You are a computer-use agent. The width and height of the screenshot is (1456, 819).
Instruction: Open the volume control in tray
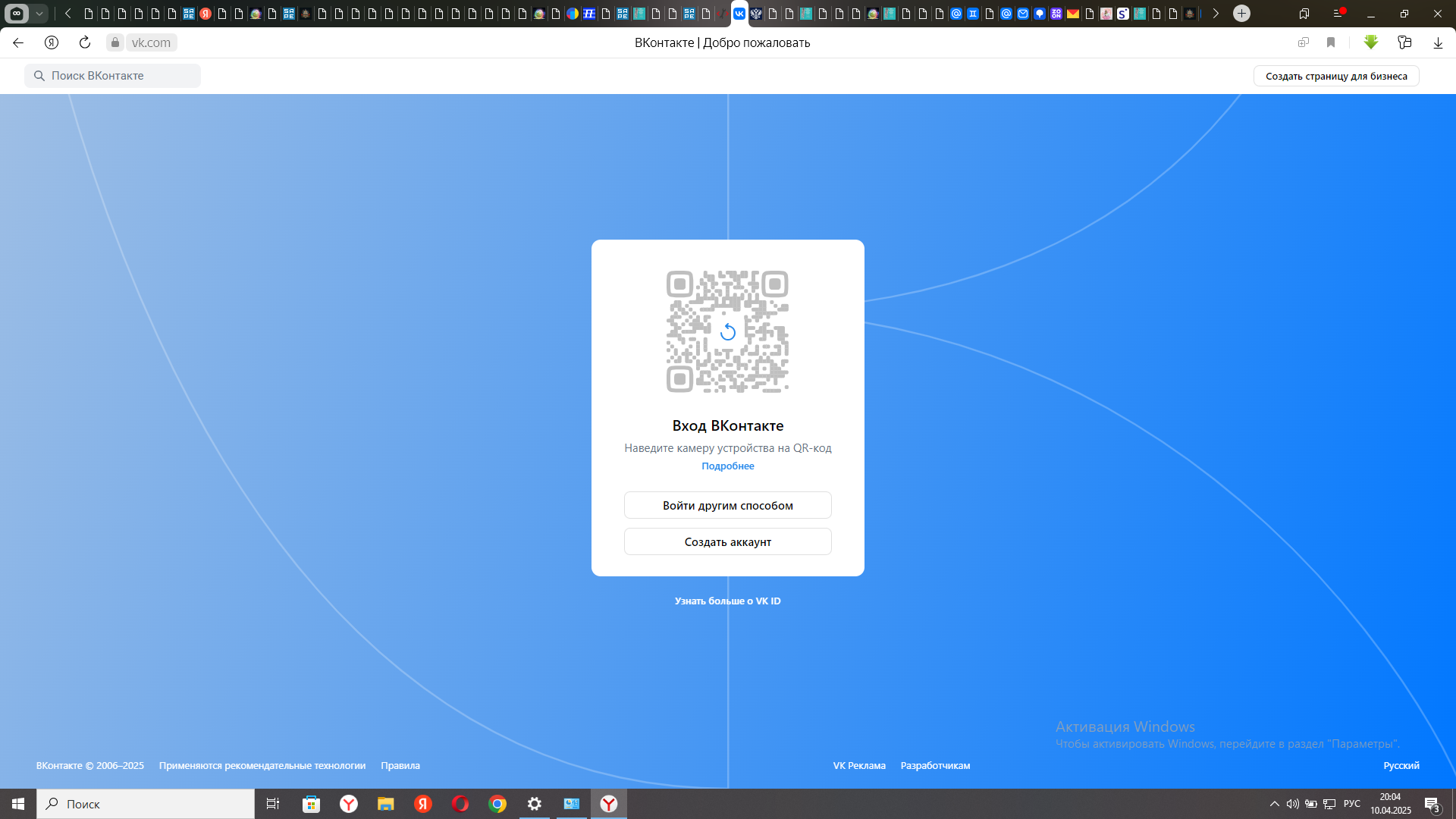click(x=1292, y=804)
